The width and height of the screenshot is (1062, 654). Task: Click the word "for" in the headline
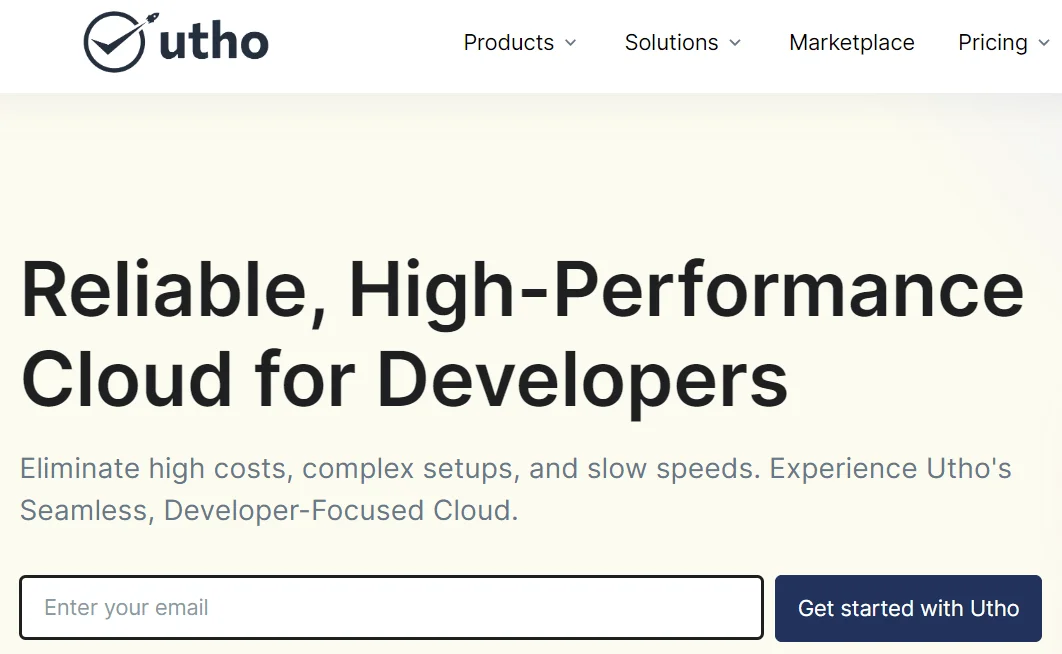[x=304, y=380]
